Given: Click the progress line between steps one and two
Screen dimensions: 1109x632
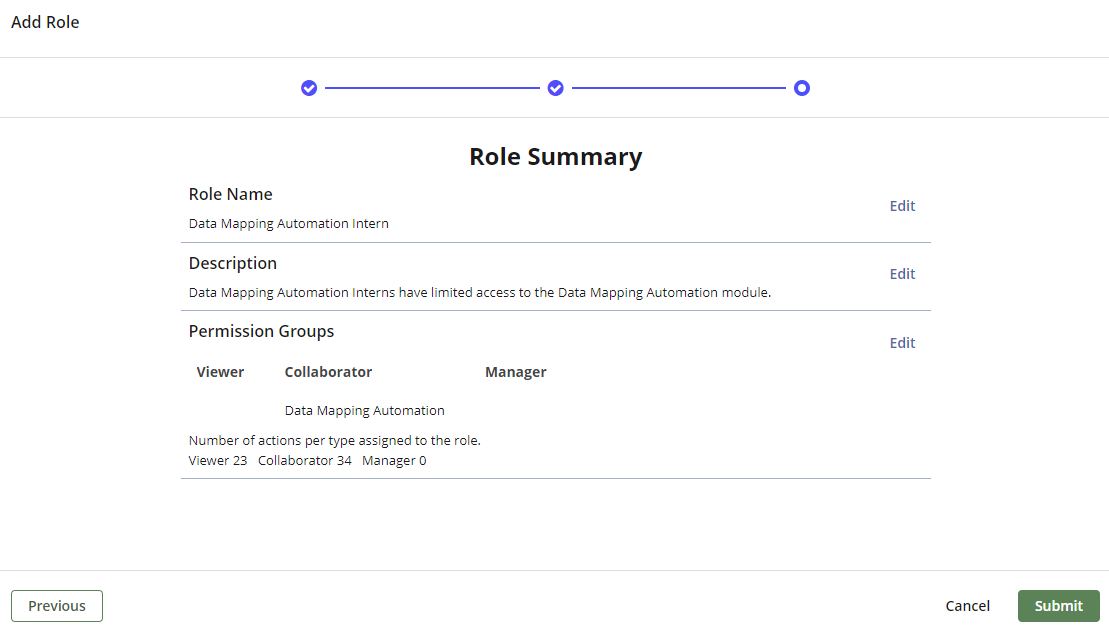Looking at the screenshot, I should (432, 88).
